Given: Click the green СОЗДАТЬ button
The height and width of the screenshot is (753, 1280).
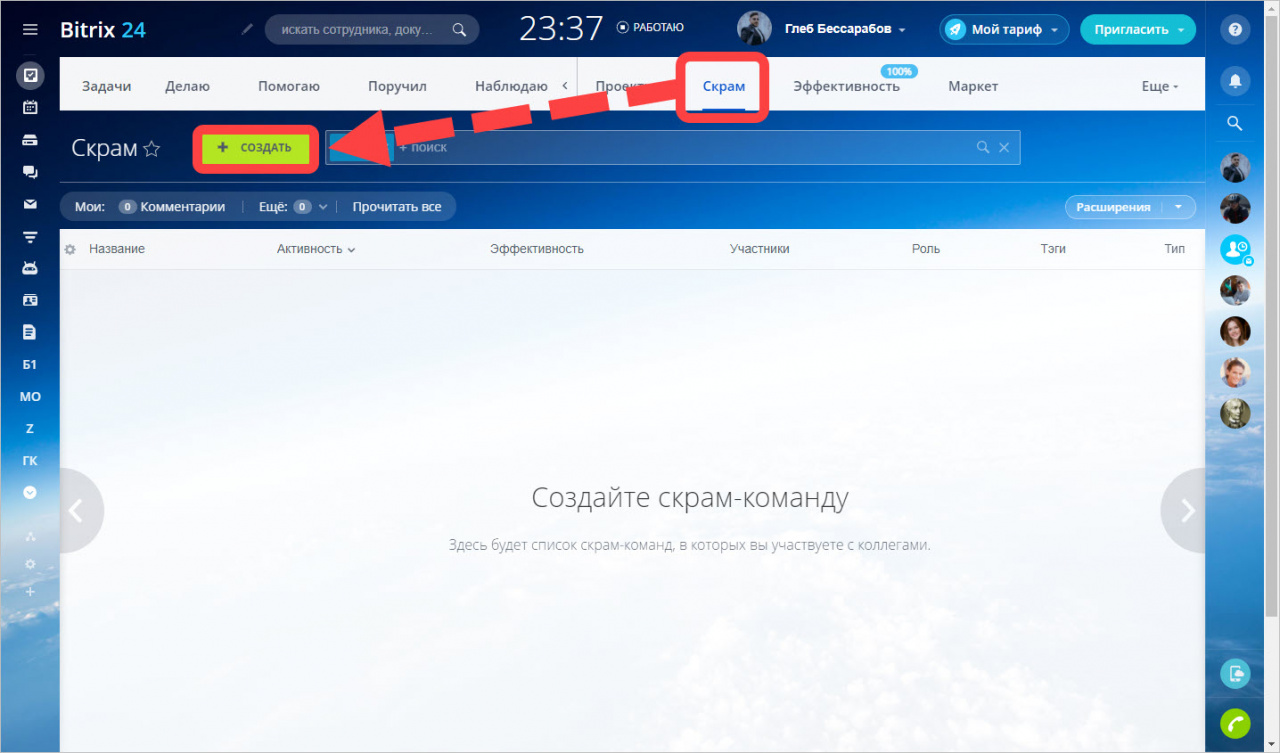Looking at the screenshot, I should click(x=255, y=148).
